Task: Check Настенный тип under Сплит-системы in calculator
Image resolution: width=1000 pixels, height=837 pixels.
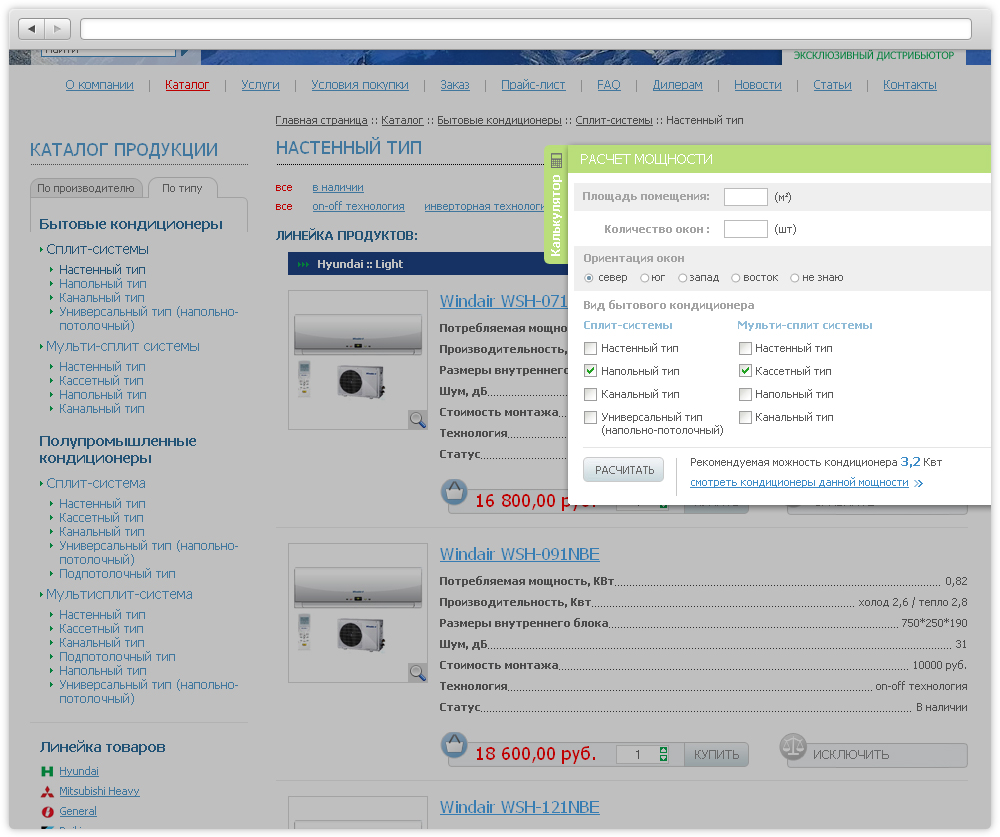Action: pos(591,348)
